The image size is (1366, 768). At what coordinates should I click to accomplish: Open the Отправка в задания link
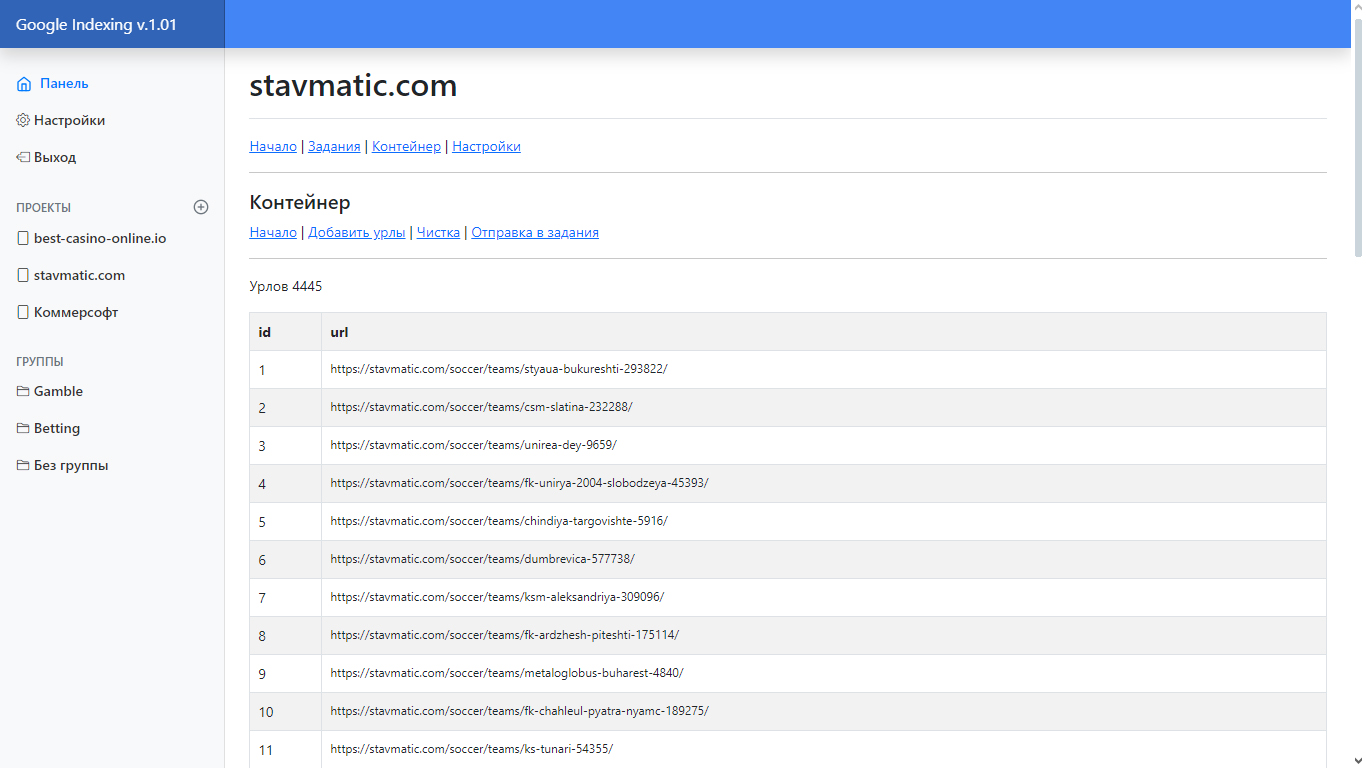(x=535, y=232)
